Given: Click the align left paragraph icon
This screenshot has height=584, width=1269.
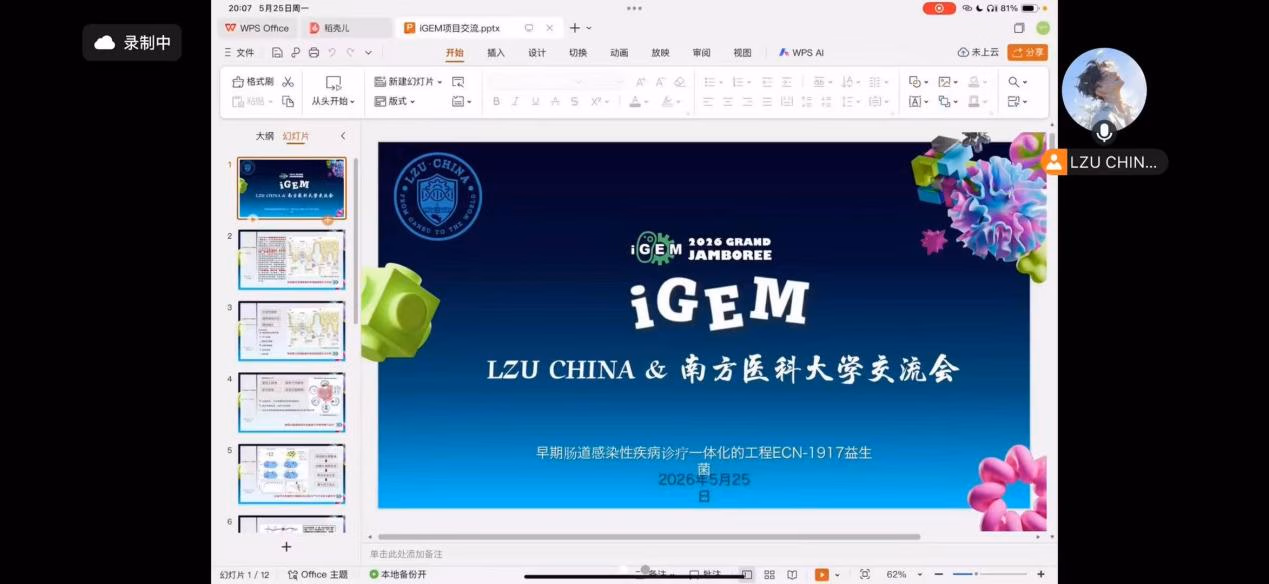Looking at the screenshot, I should click(708, 101).
